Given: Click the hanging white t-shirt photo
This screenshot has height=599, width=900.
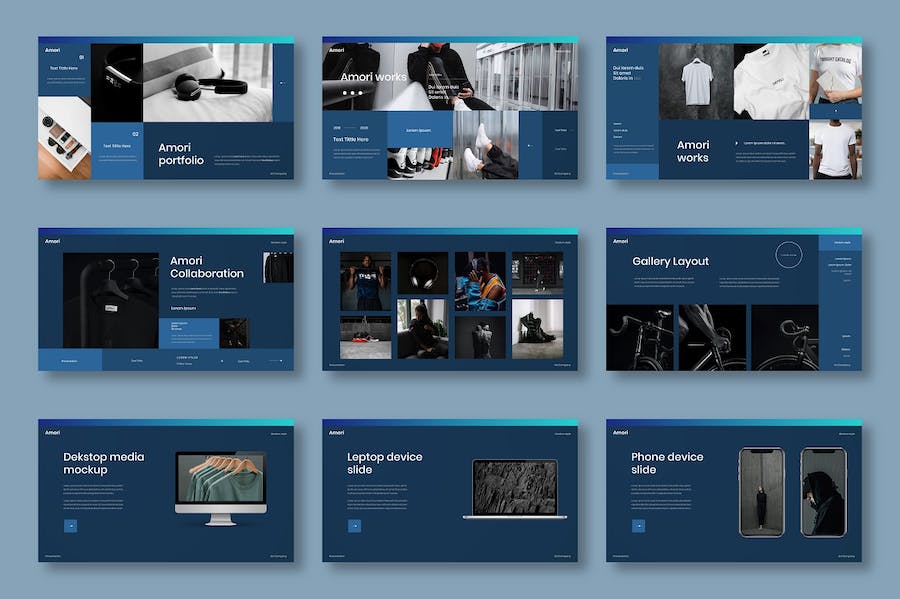Looking at the screenshot, I should click(697, 81).
